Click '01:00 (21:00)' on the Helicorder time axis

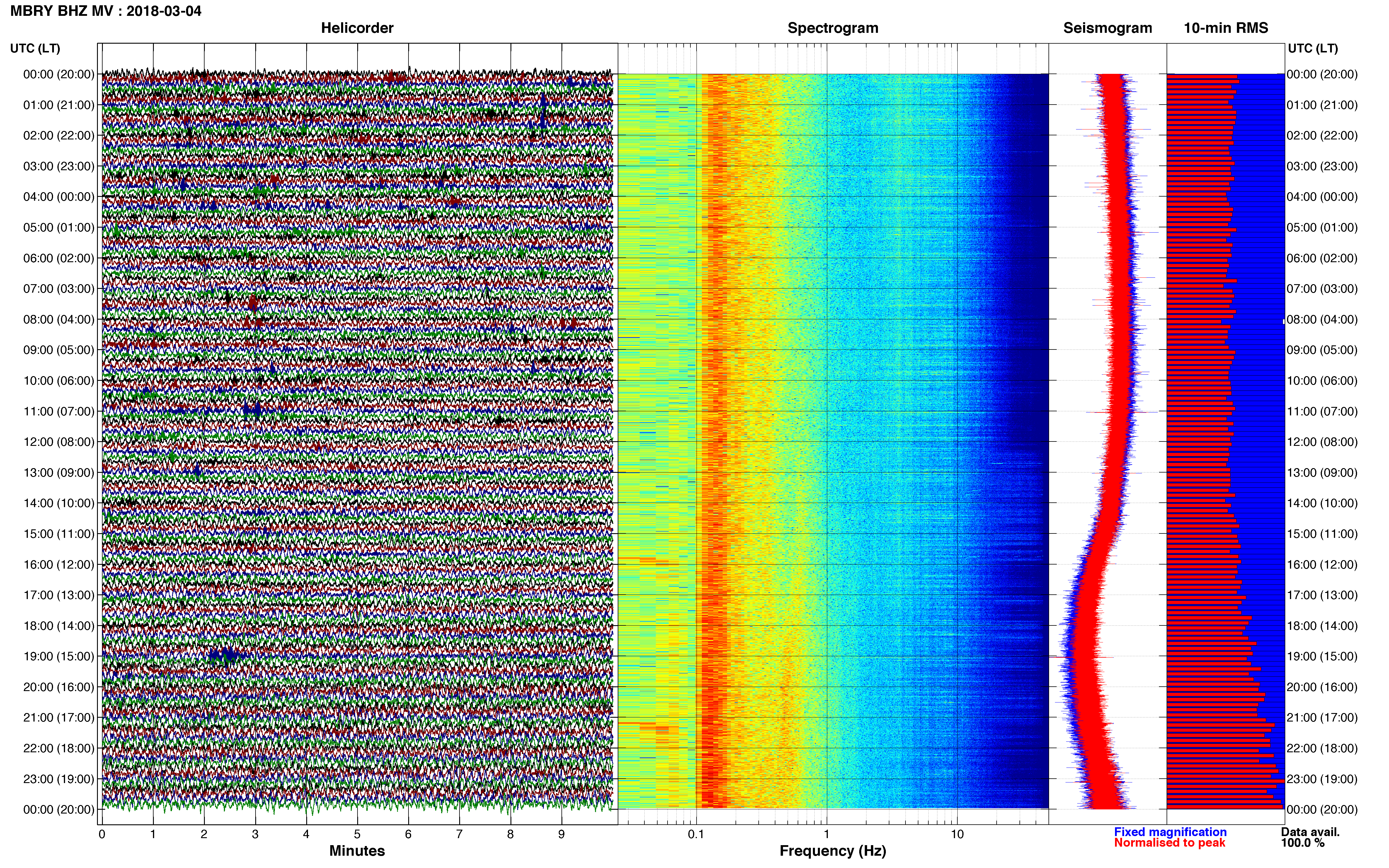[x=59, y=105]
